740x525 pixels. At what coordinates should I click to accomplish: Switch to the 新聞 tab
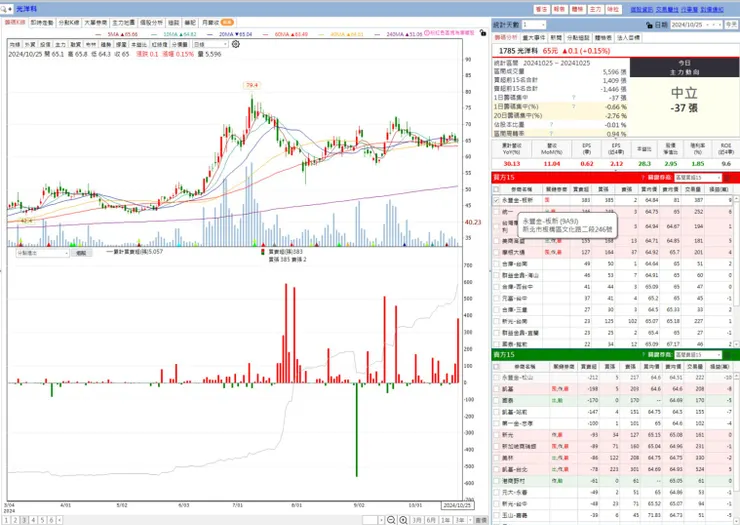coord(556,37)
